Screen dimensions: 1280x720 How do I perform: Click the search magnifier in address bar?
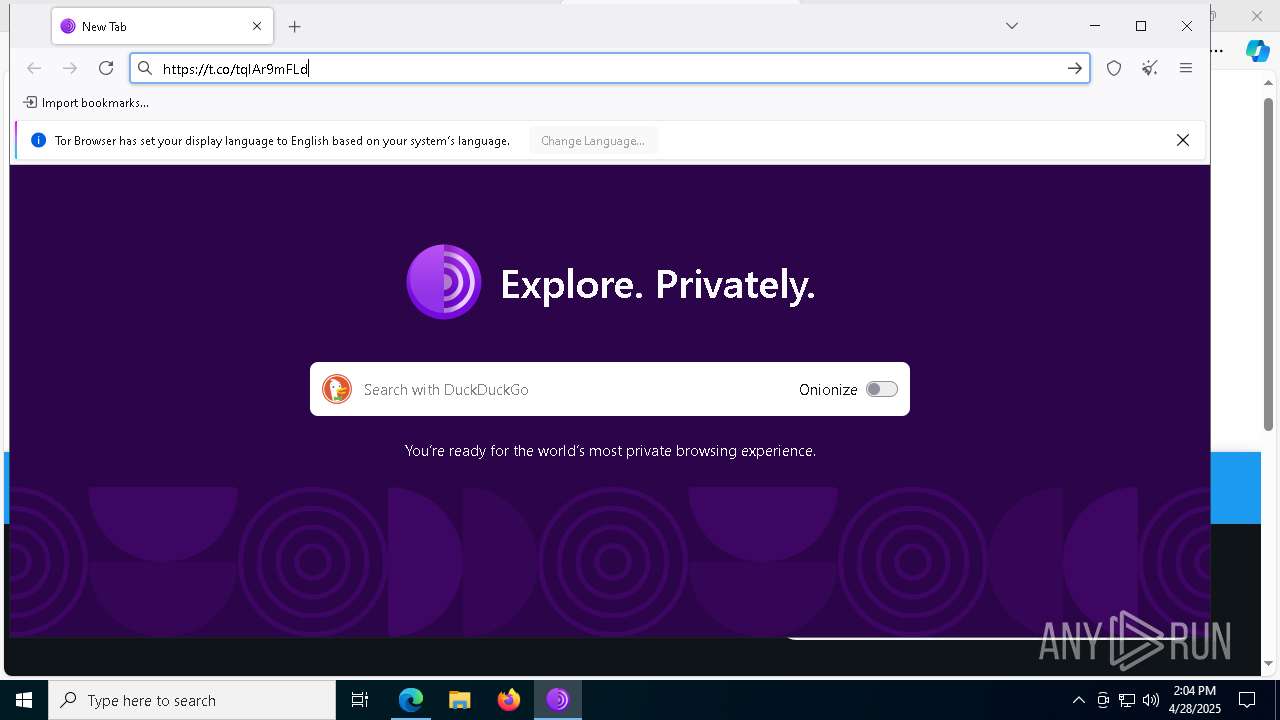pyautogui.click(x=145, y=68)
